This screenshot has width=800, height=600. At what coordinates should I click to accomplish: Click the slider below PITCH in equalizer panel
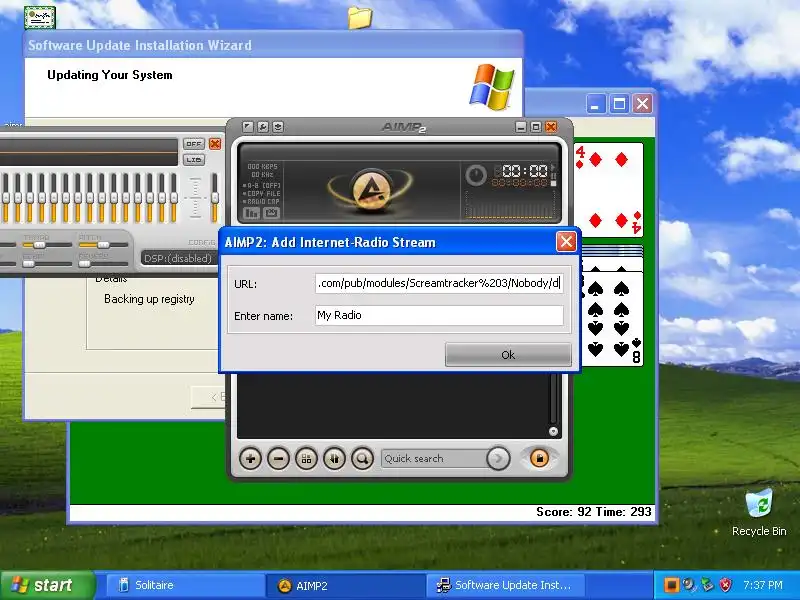[x=103, y=264]
